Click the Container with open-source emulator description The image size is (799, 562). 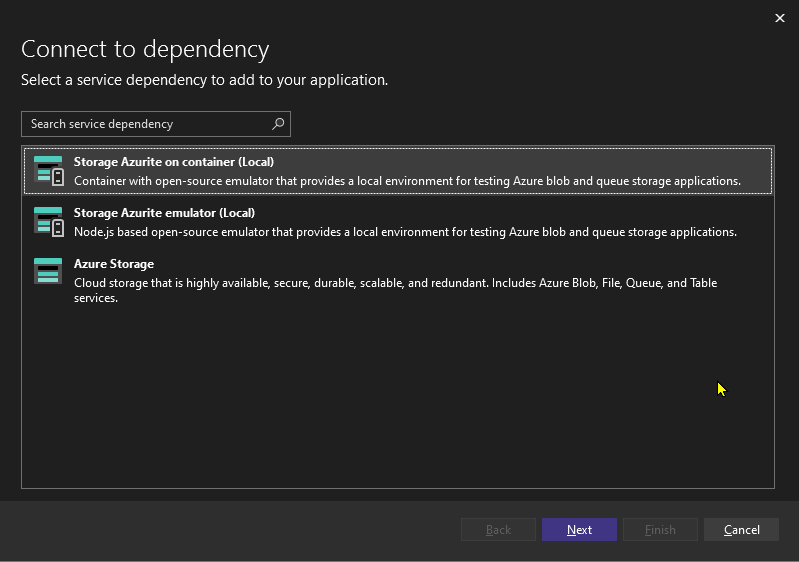coord(407,181)
